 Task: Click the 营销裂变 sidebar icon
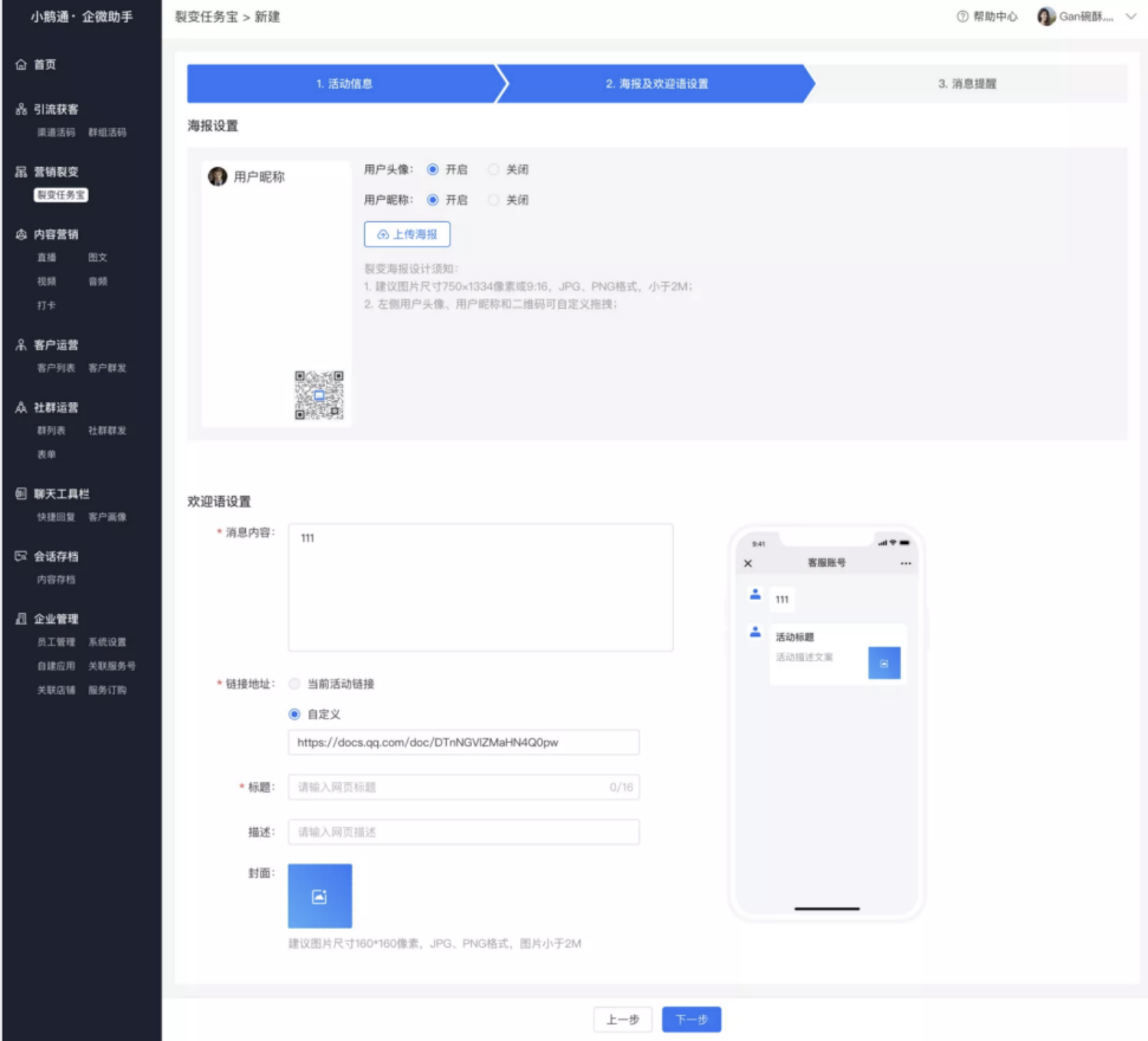tap(21, 171)
